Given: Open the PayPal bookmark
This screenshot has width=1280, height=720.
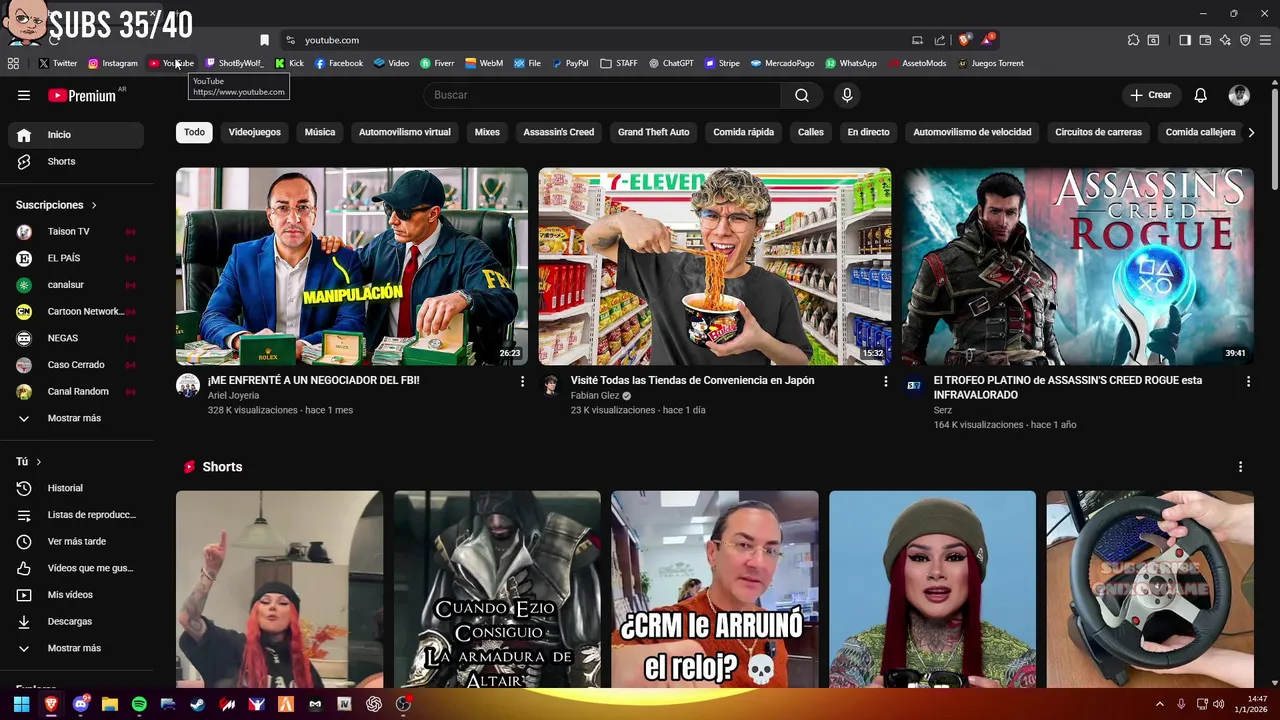Looking at the screenshot, I should tap(570, 63).
